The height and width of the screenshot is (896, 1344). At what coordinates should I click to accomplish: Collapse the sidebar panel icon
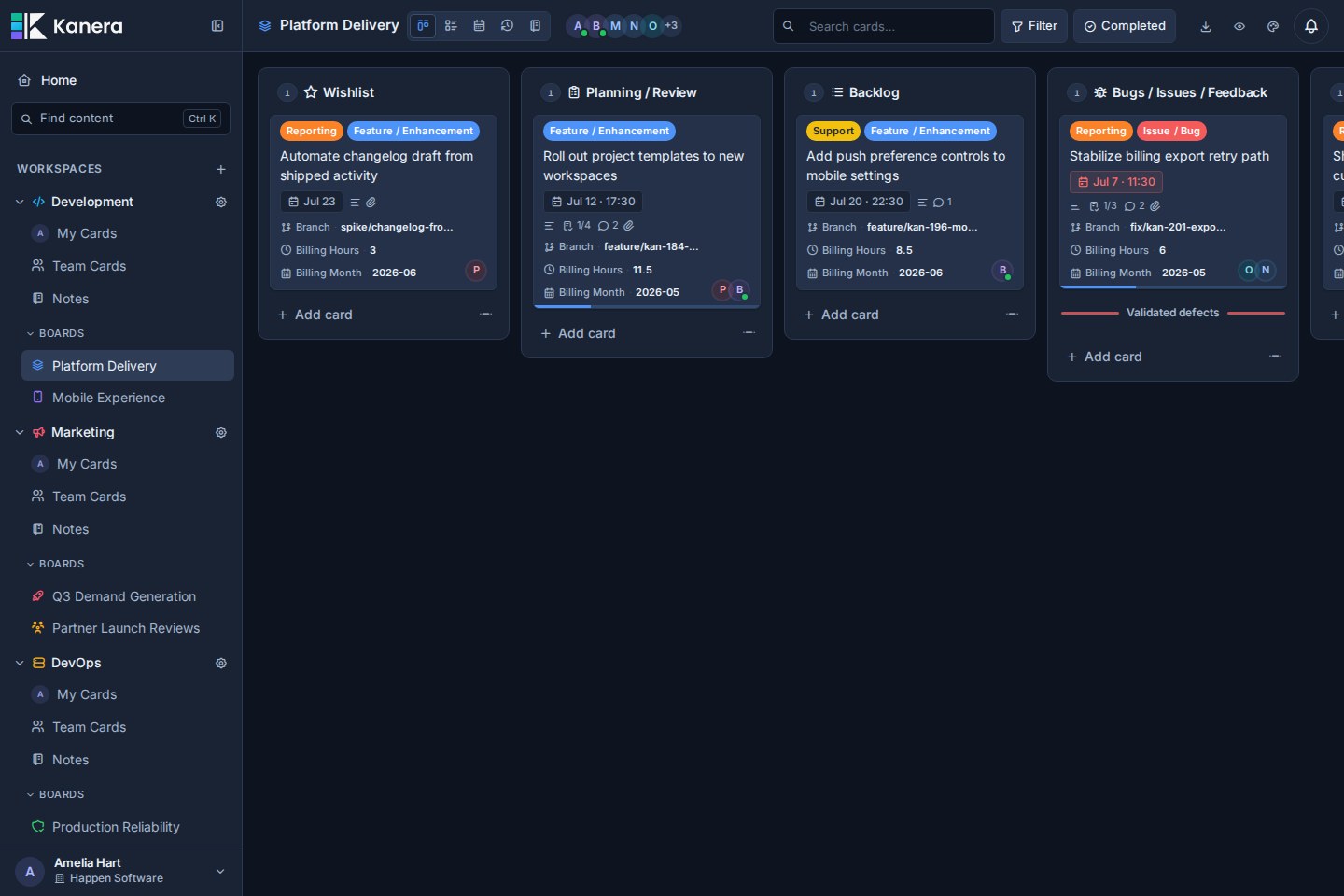pyautogui.click(x=217, y=26)
